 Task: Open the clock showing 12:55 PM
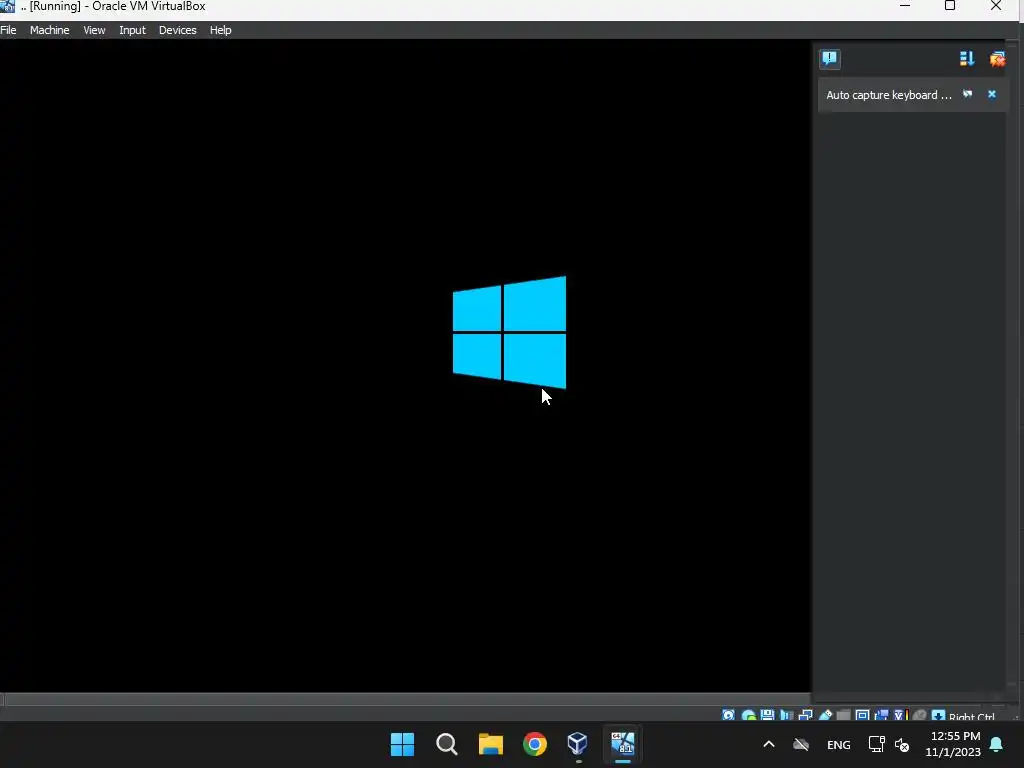(x=953, y=744)
